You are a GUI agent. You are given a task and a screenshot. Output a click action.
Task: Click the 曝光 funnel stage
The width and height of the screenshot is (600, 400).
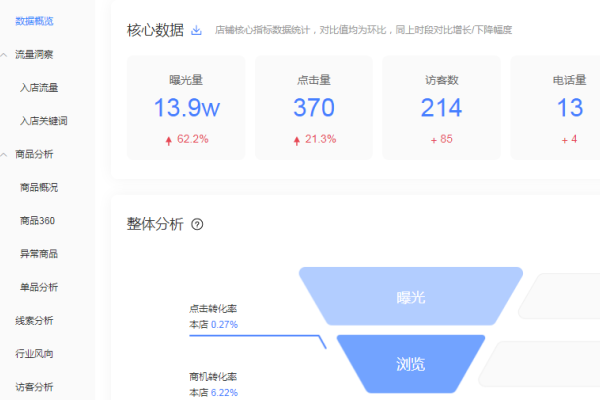click(x=411, y=297)
